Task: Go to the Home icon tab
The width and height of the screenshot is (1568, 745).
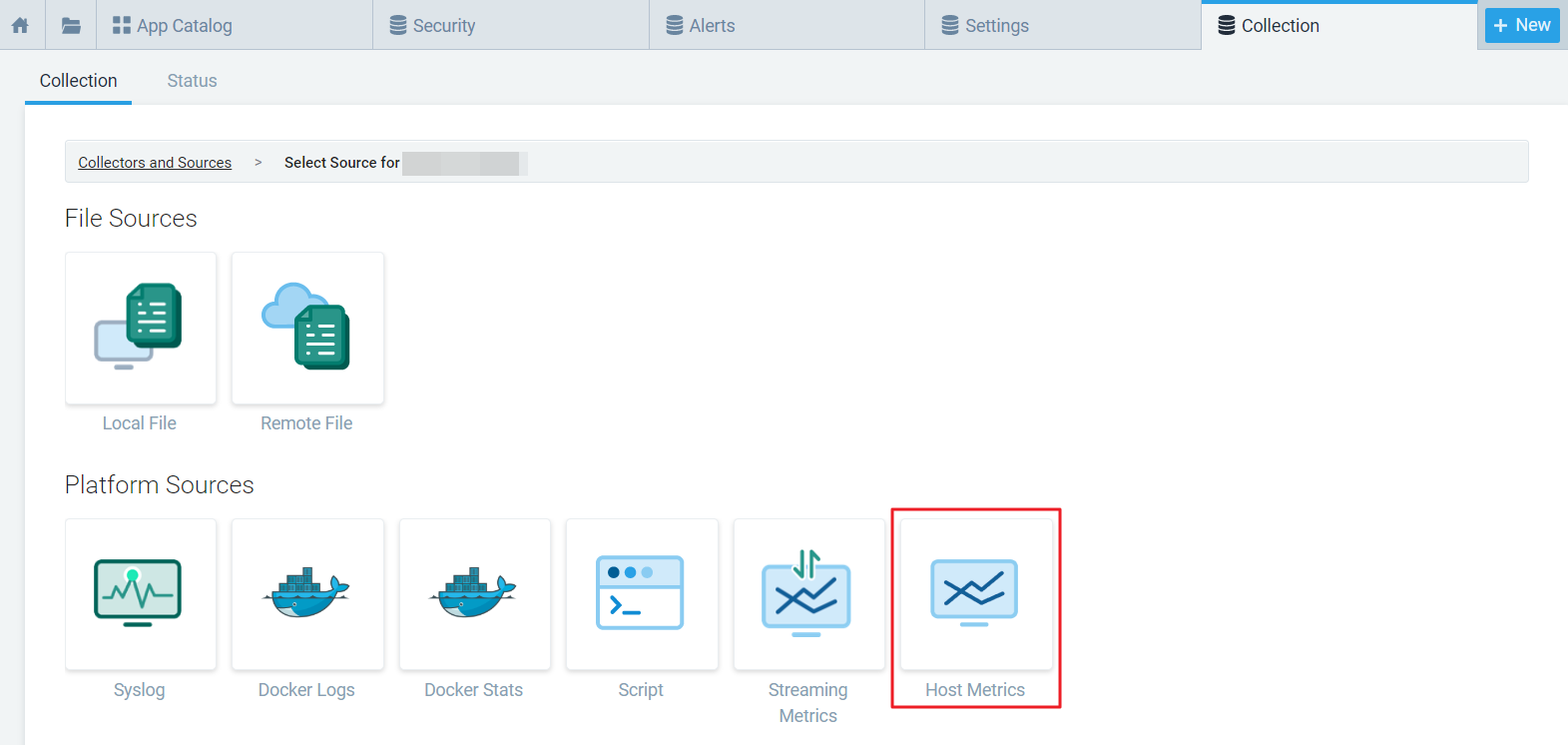Action: (x=20, y=25)
